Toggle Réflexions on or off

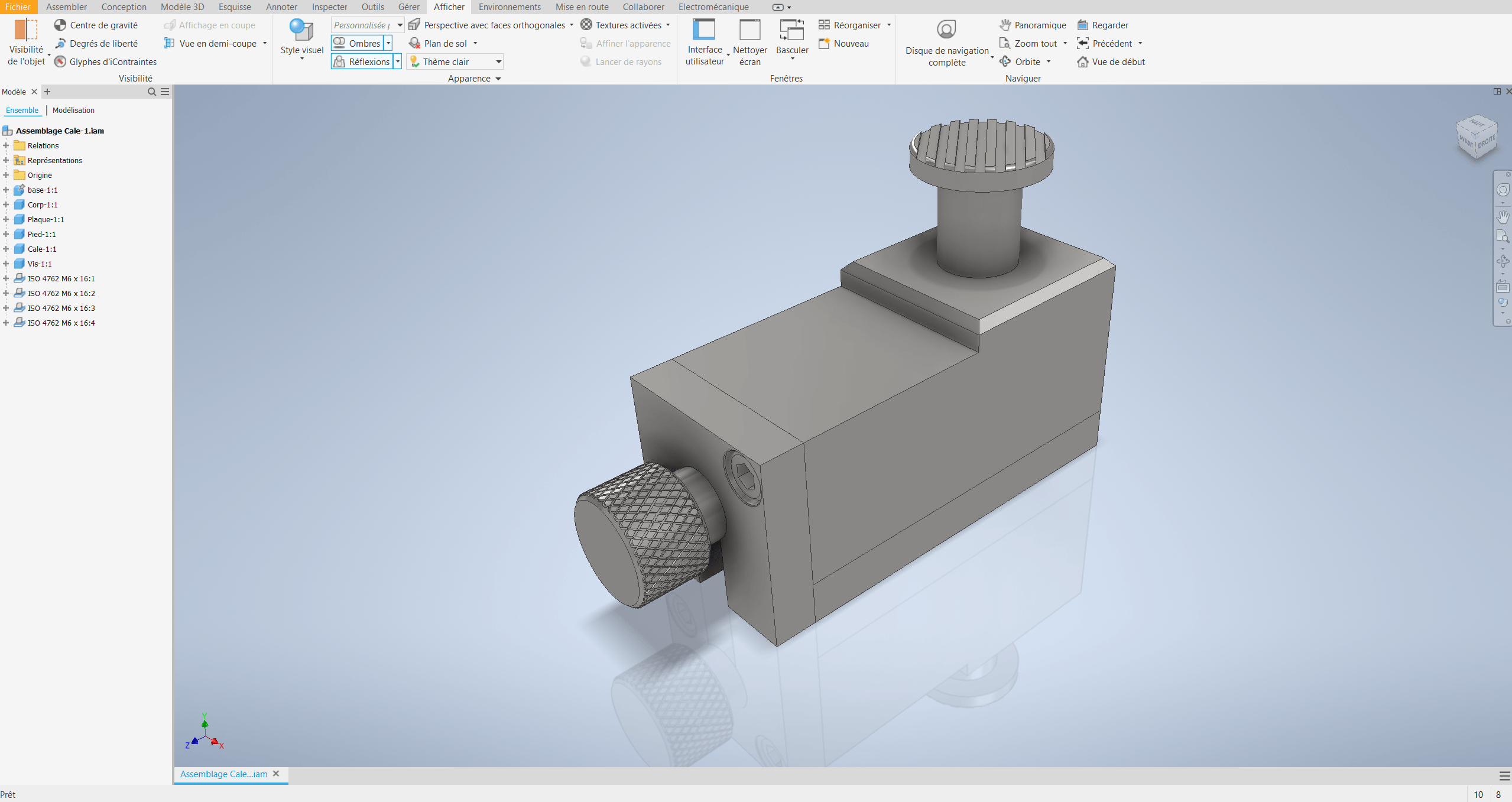coord(362,61)
